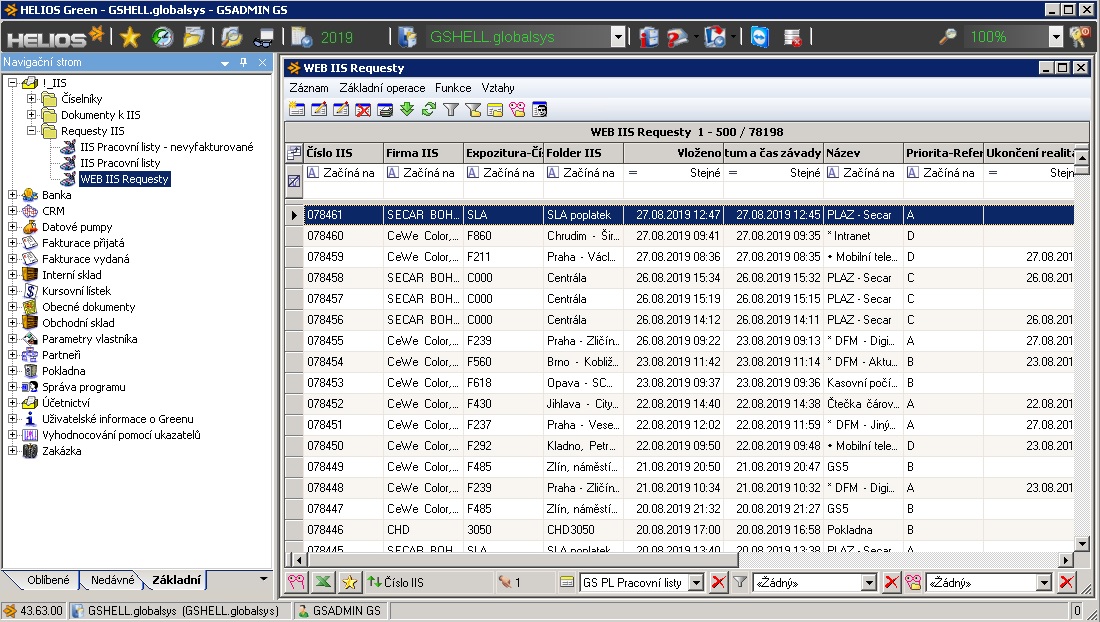
Task: Open the GSHELL.globalsys database dropdown
Action: tap(617, 37)
